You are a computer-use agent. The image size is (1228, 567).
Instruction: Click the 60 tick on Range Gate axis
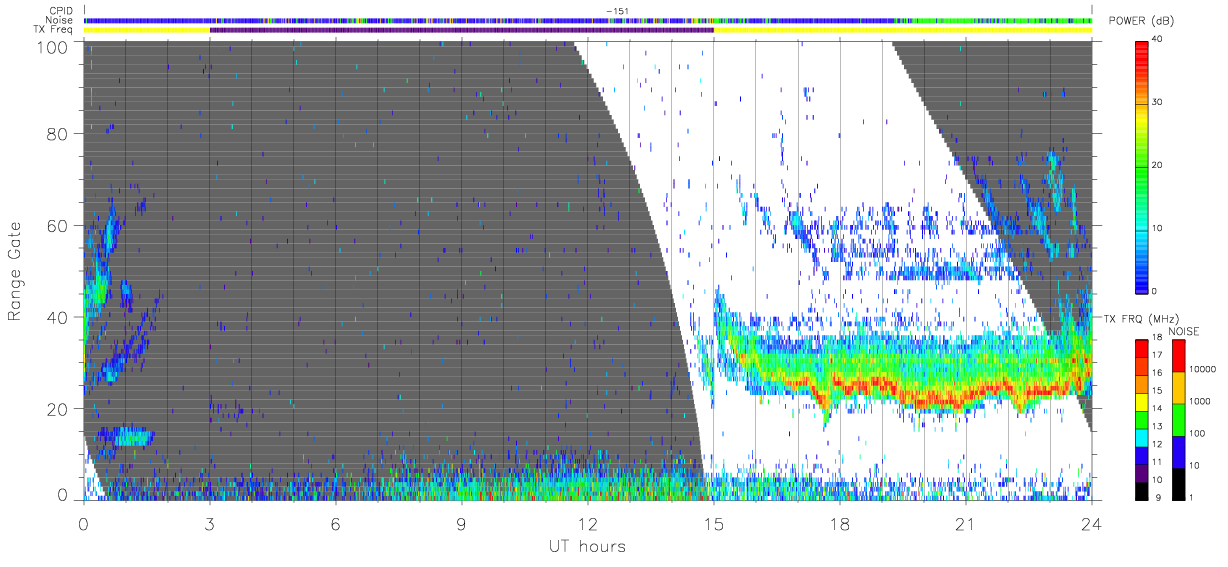click(60, 226)
